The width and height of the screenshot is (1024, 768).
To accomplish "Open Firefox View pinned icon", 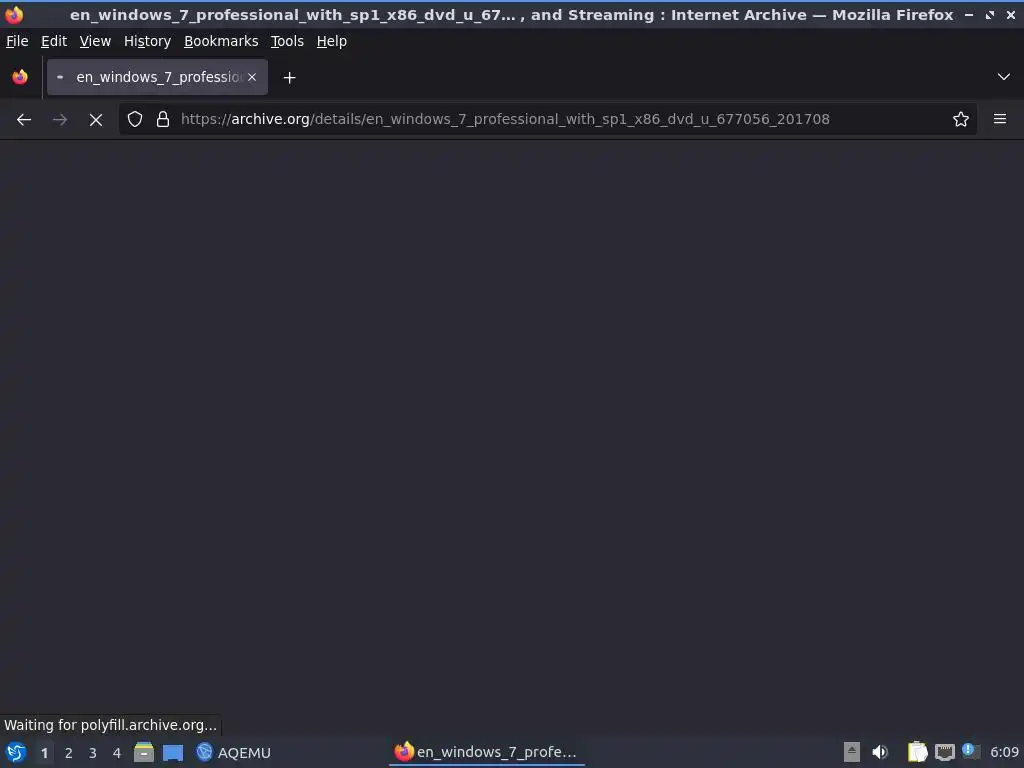I will coord(20,77).
